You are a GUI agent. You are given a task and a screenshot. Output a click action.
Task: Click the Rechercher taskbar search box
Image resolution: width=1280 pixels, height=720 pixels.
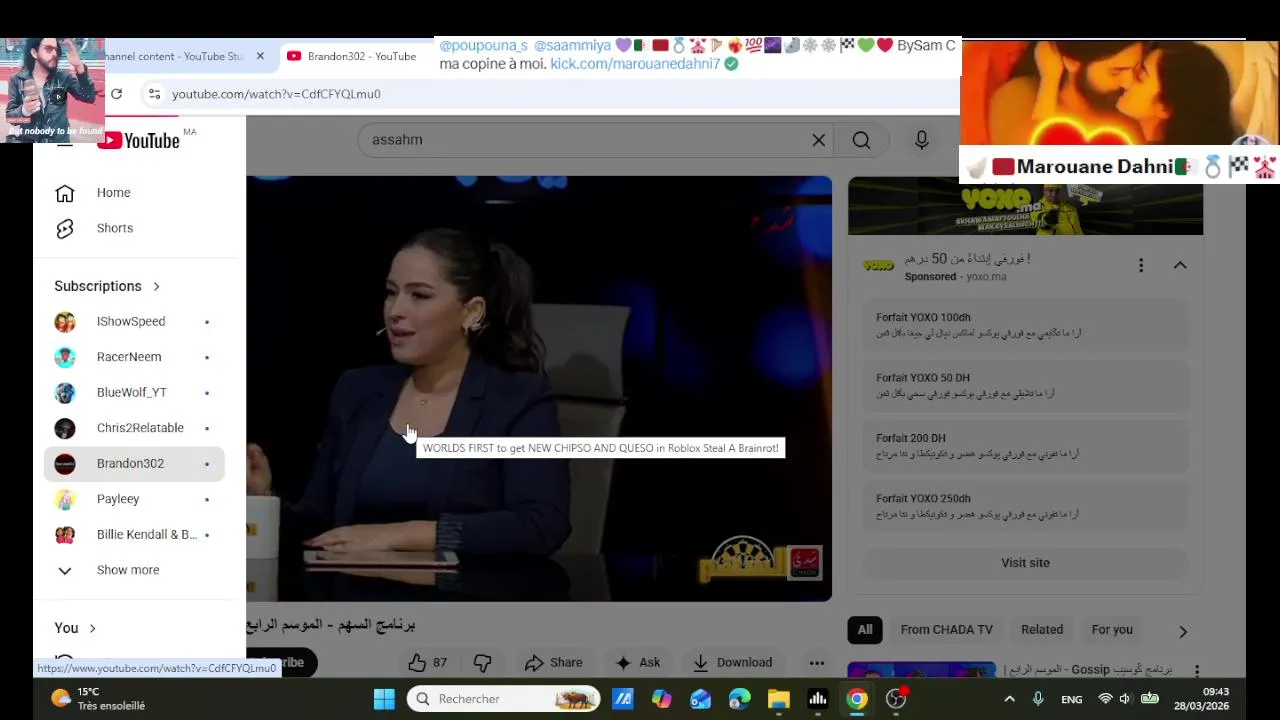coord(504,699)
